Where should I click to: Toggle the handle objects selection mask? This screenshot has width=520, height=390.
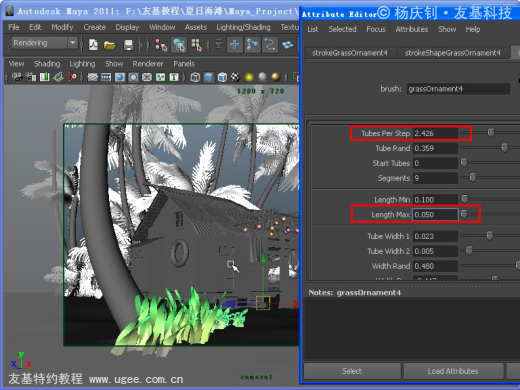(x=235, y=45)
